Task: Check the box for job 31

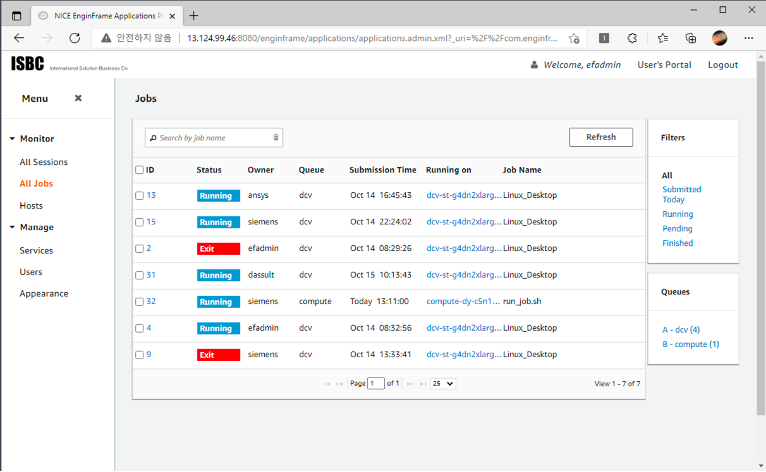Action: [x=139, y=276]
